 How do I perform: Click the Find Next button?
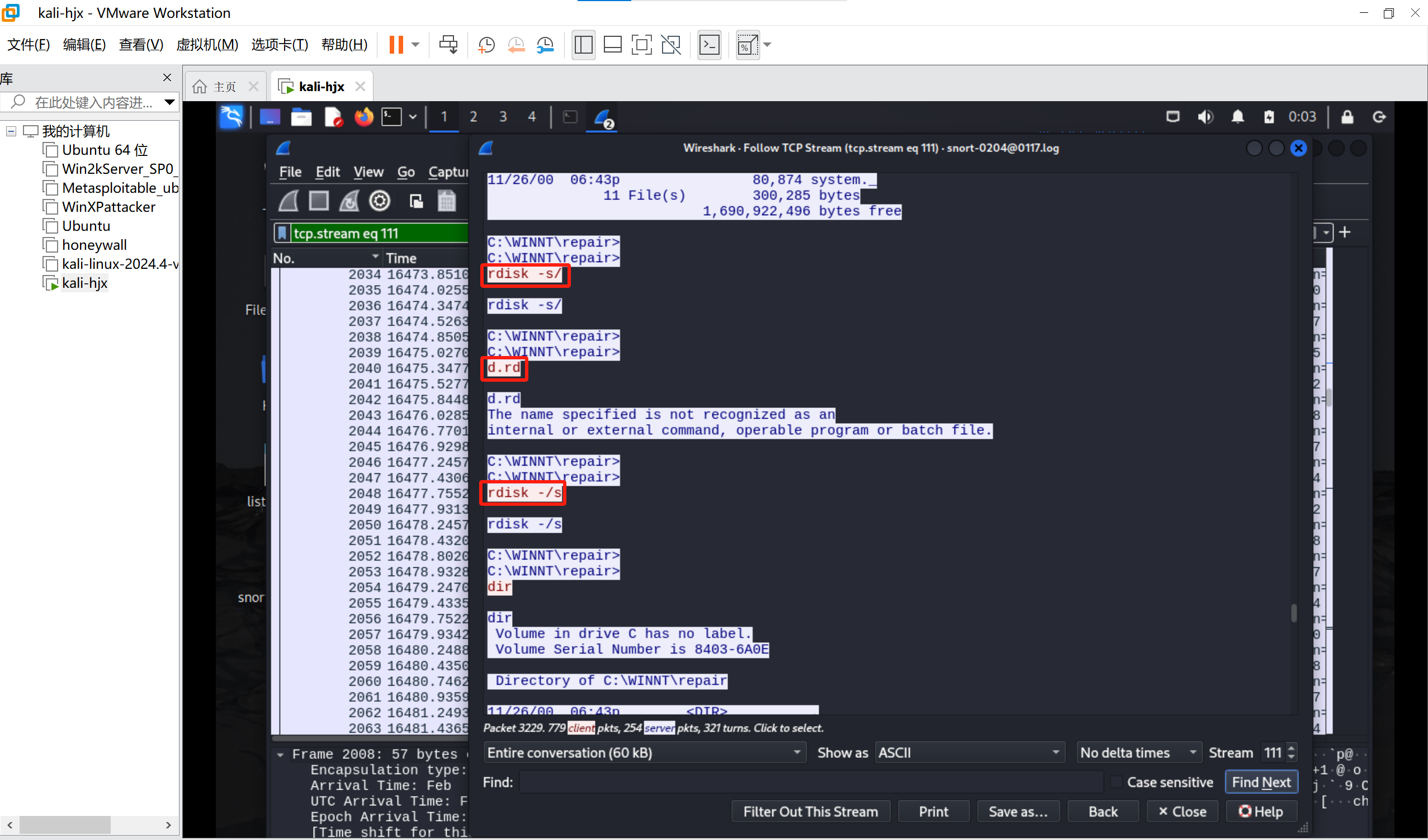coord(1261,784)
